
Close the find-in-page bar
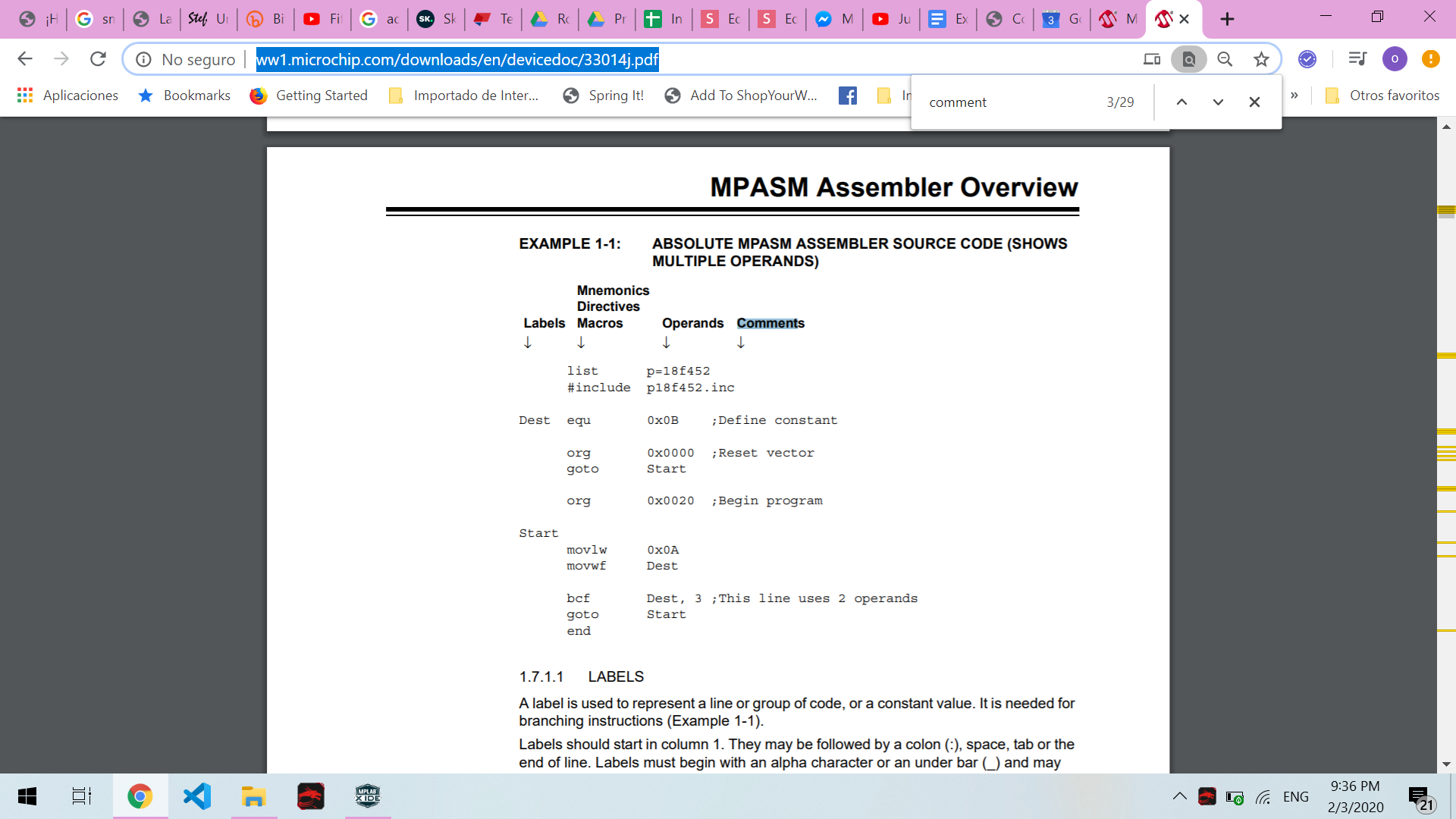click(x=1254, y=102)
